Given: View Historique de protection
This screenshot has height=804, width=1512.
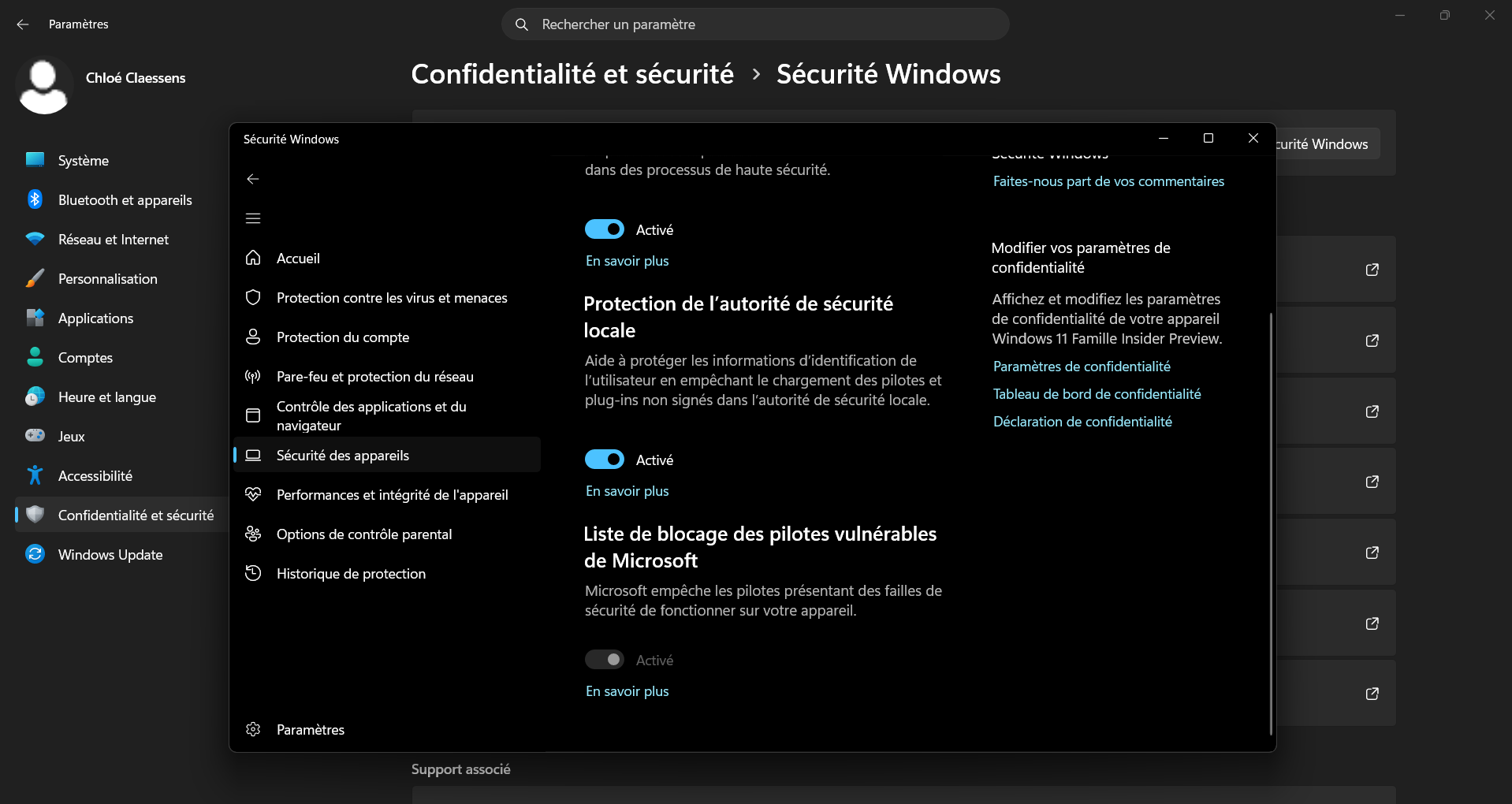Looking at the screenshot, I should tap(351, 573).
